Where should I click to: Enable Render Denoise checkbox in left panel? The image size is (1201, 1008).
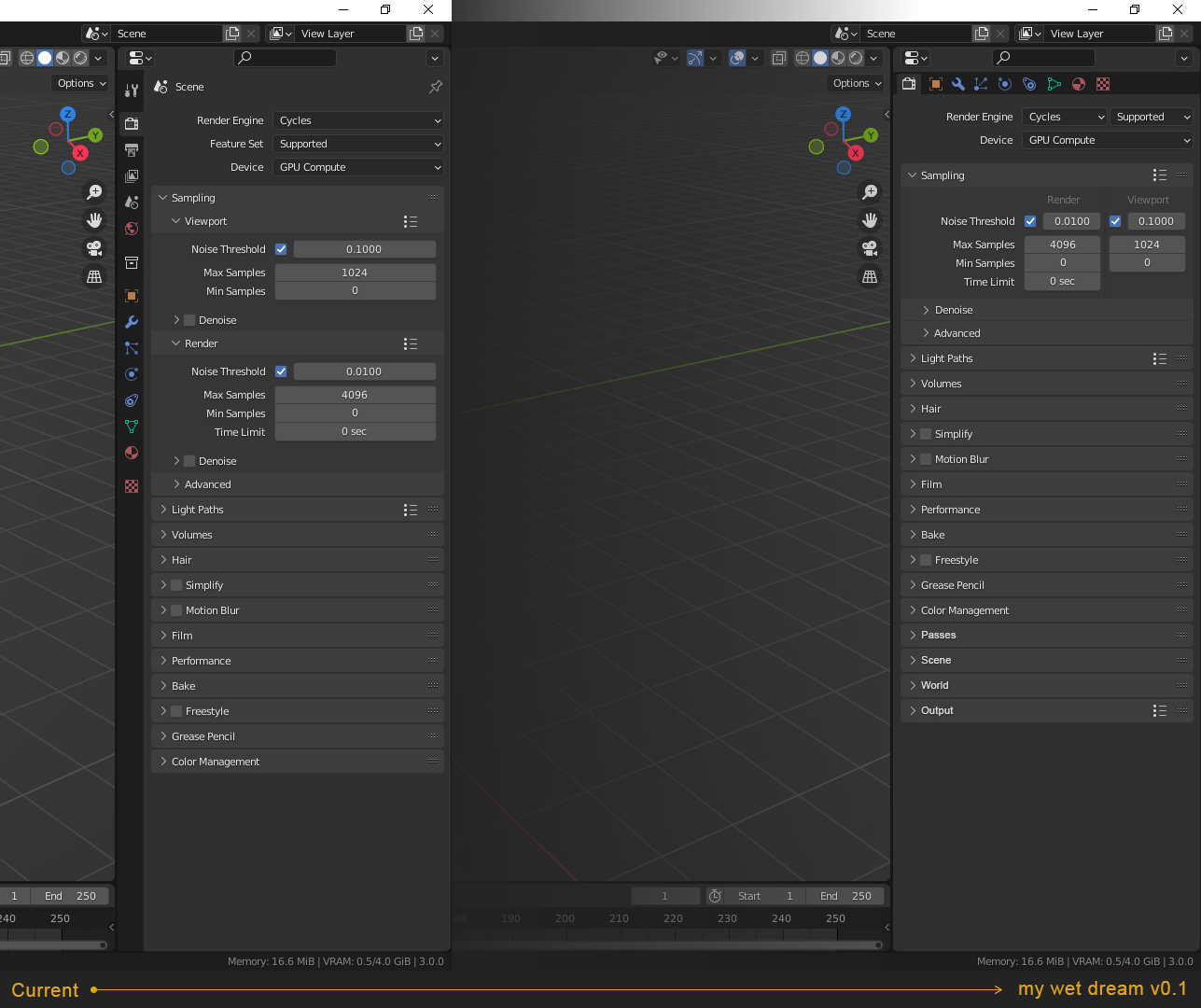(189, 461)
